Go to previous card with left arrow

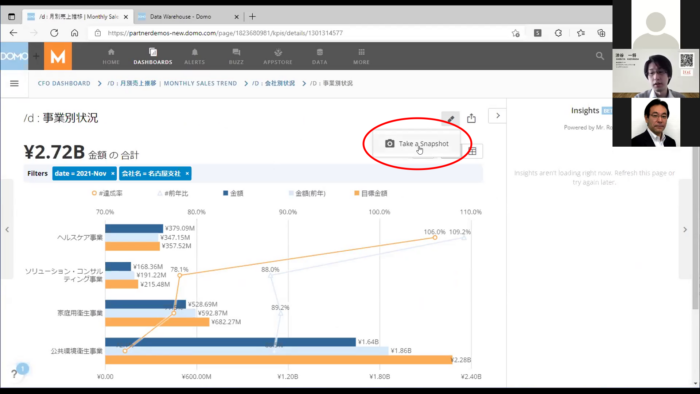pyautogui.click(x=7, y=229)
